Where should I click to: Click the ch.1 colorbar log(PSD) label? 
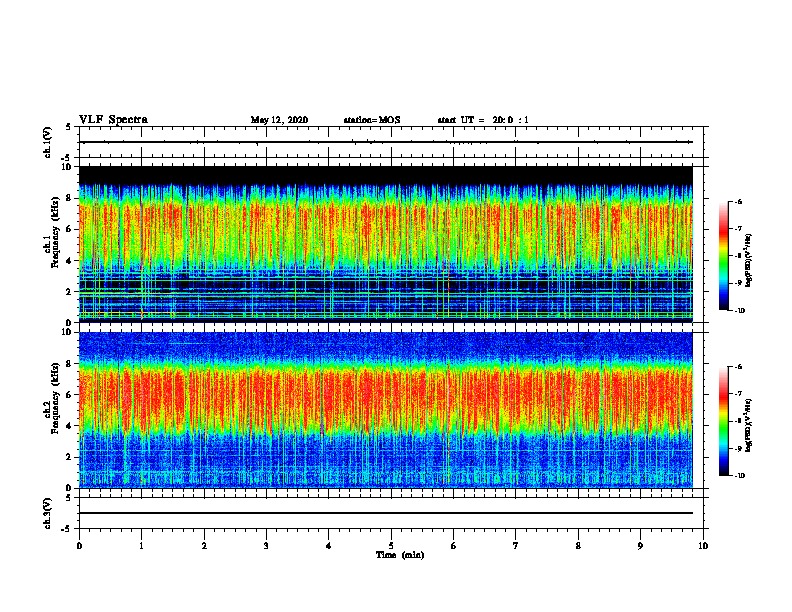[749, 261]
